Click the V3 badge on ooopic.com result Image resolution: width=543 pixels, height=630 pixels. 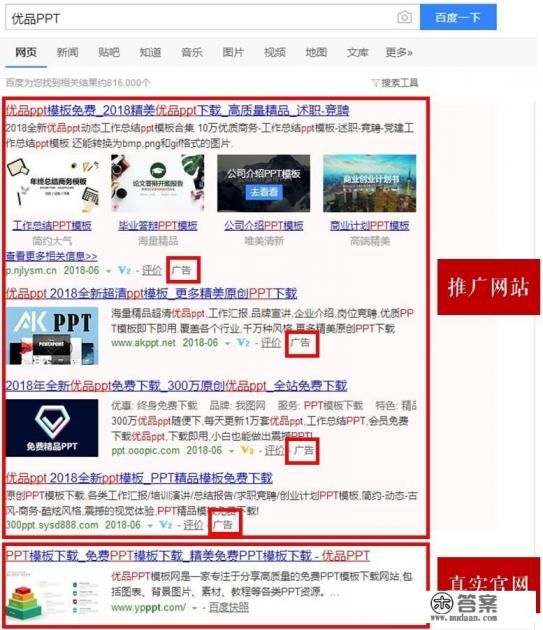[x=247, y=450]
